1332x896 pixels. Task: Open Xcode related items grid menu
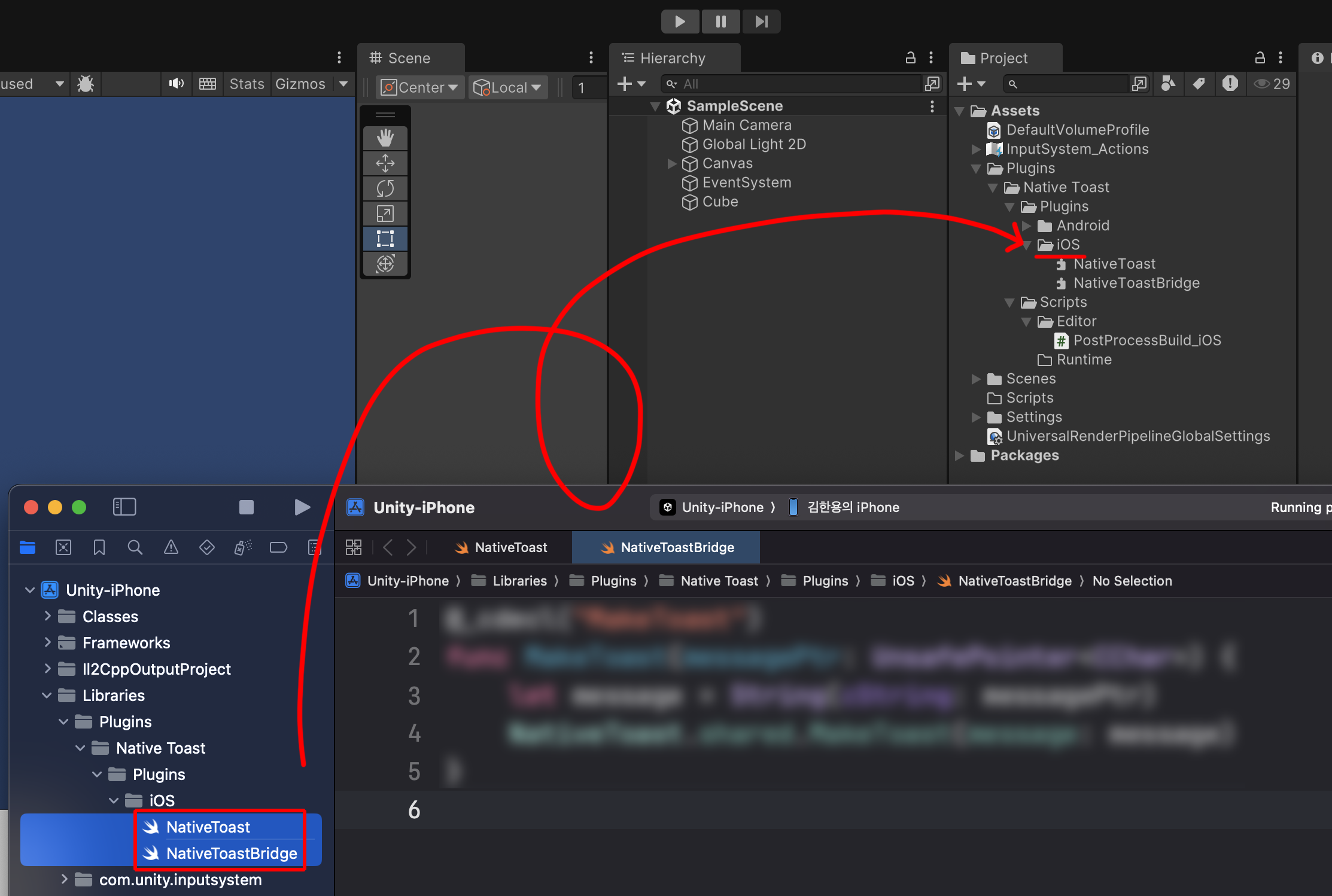[354, 547]
